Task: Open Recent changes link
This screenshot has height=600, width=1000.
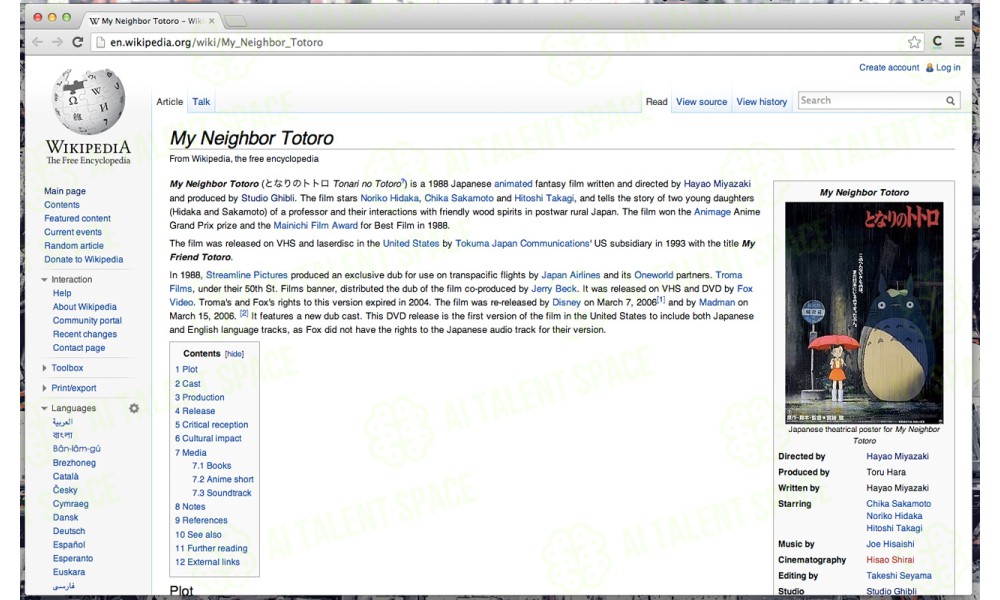Action: point(85,334)
